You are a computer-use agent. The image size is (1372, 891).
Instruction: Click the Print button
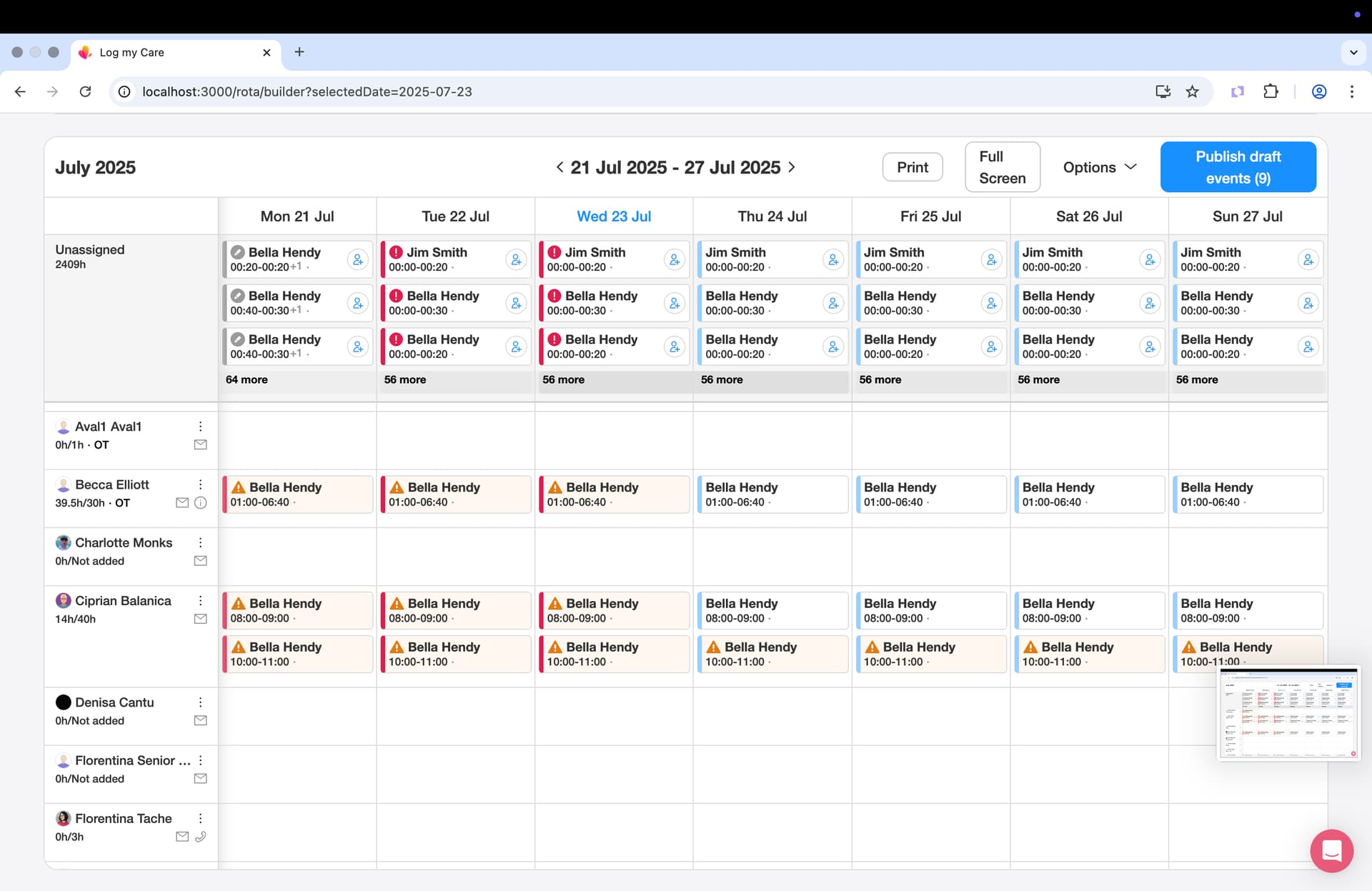(x=913, y=167)
